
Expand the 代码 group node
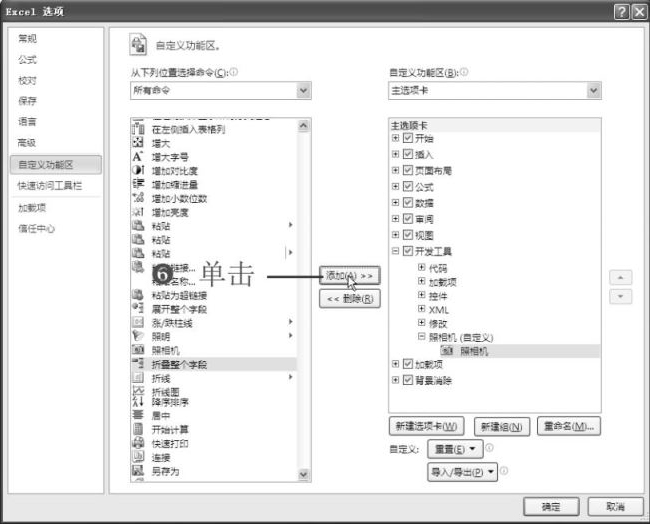[x=422, y=267]
